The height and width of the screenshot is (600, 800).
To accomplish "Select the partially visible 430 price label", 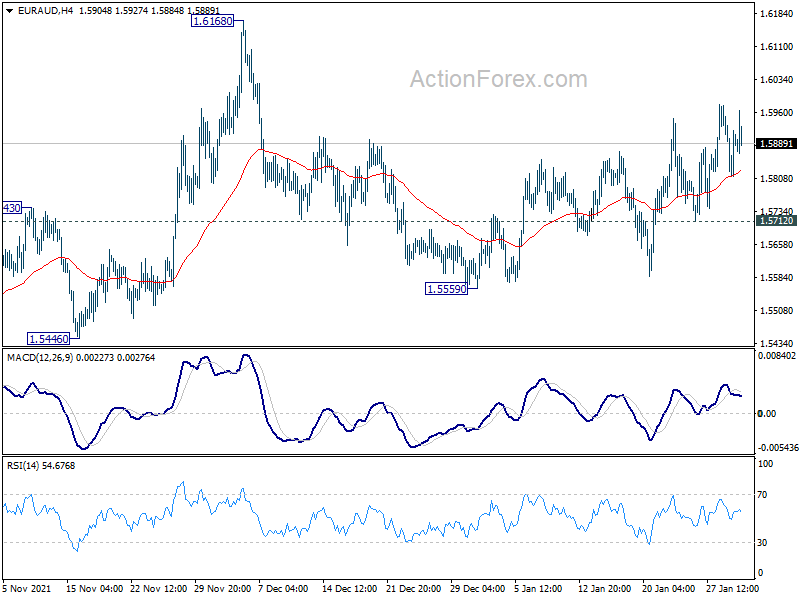I will tap(12, 208).
